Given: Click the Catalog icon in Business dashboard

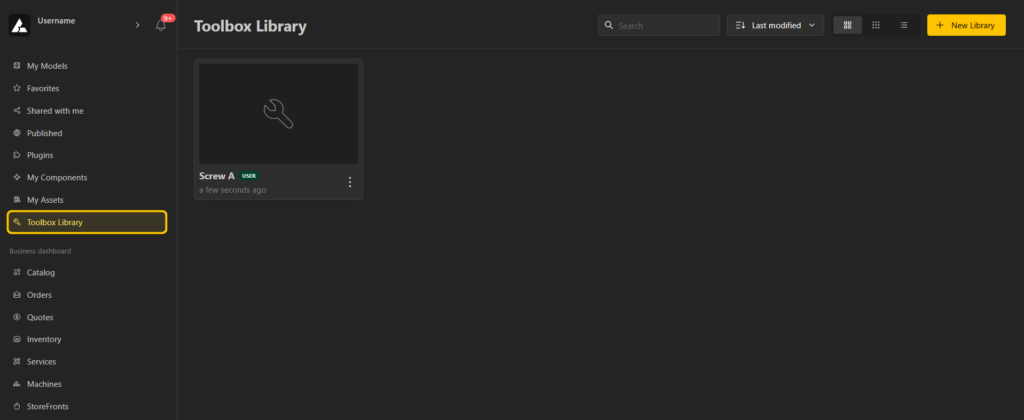Looking at the screenshot, I should coord(17,272).
